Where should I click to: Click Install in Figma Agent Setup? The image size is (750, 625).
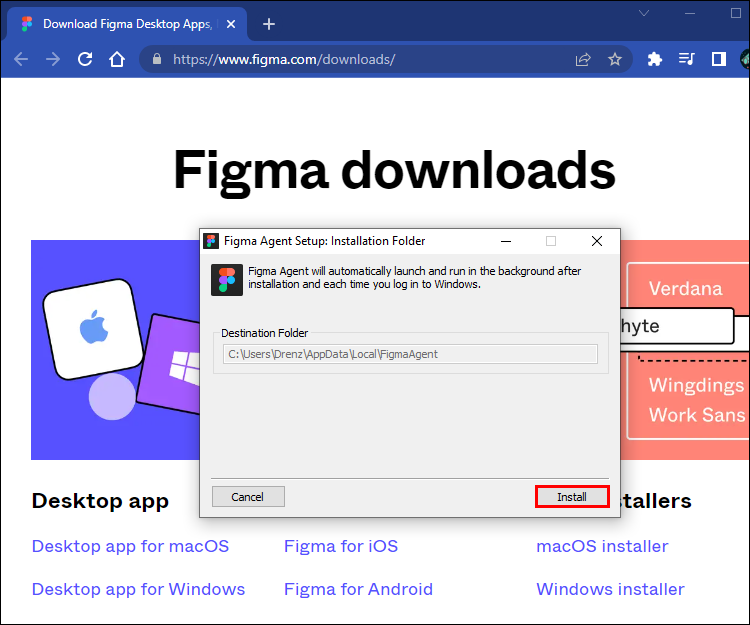[x=572, y=497]
